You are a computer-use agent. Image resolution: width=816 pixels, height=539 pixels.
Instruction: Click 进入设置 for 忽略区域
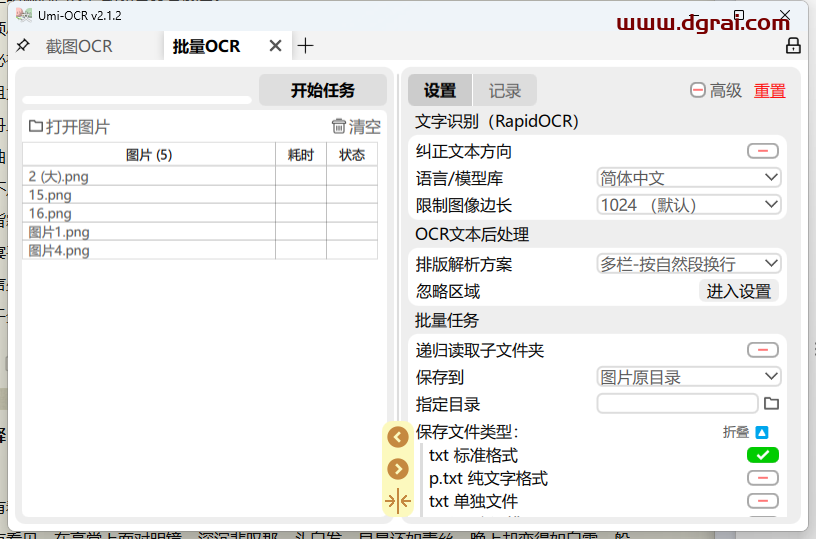click(x=738, y=291)
